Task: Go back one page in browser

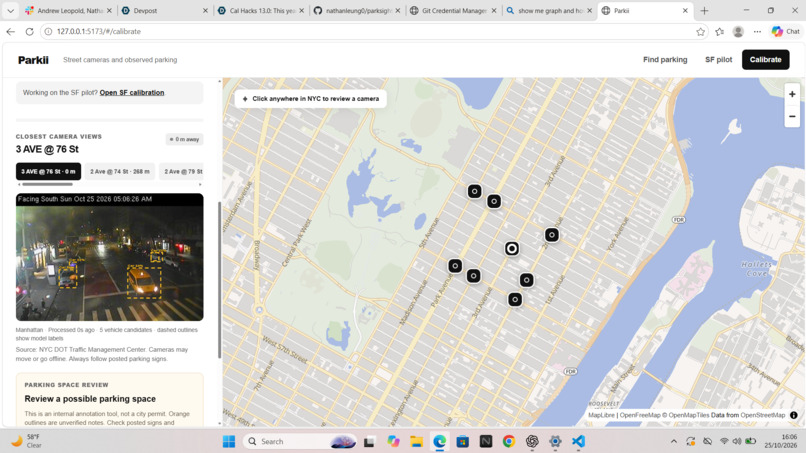Action: tap(11, 31)
